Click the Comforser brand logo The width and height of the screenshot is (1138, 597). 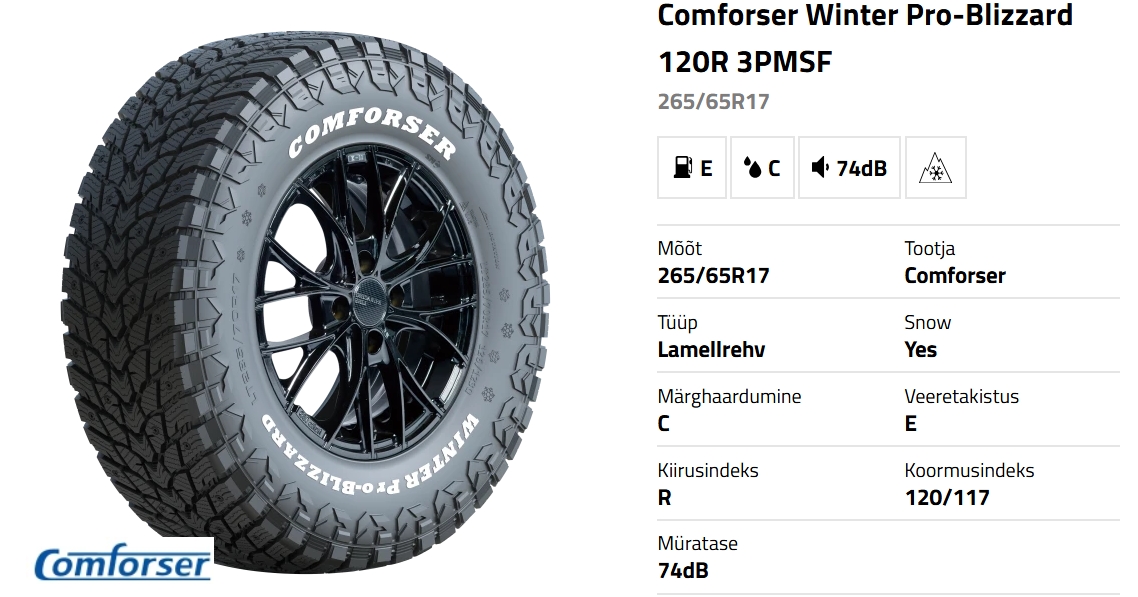123,564
